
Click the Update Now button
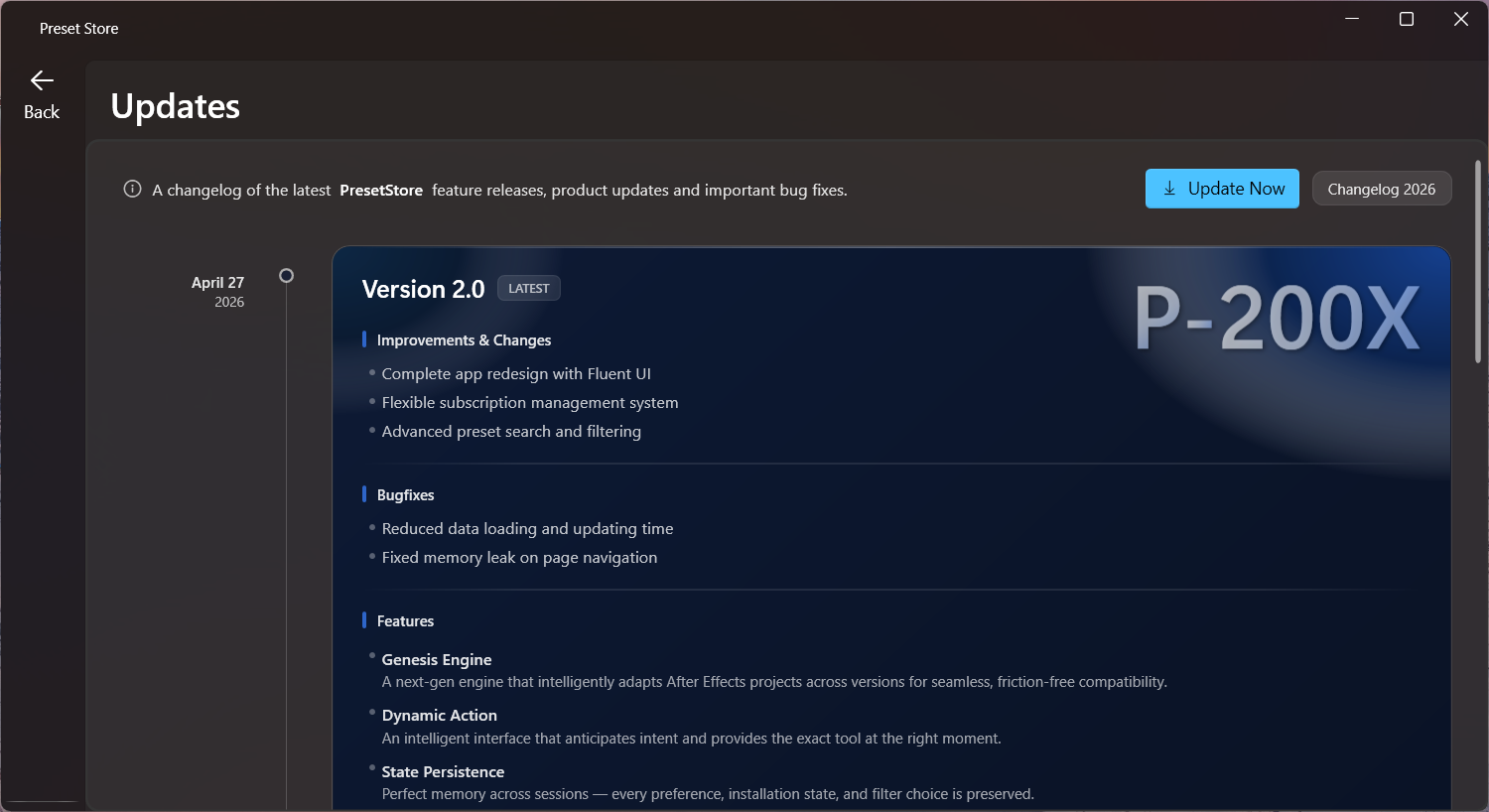[x=1222, y=189]
